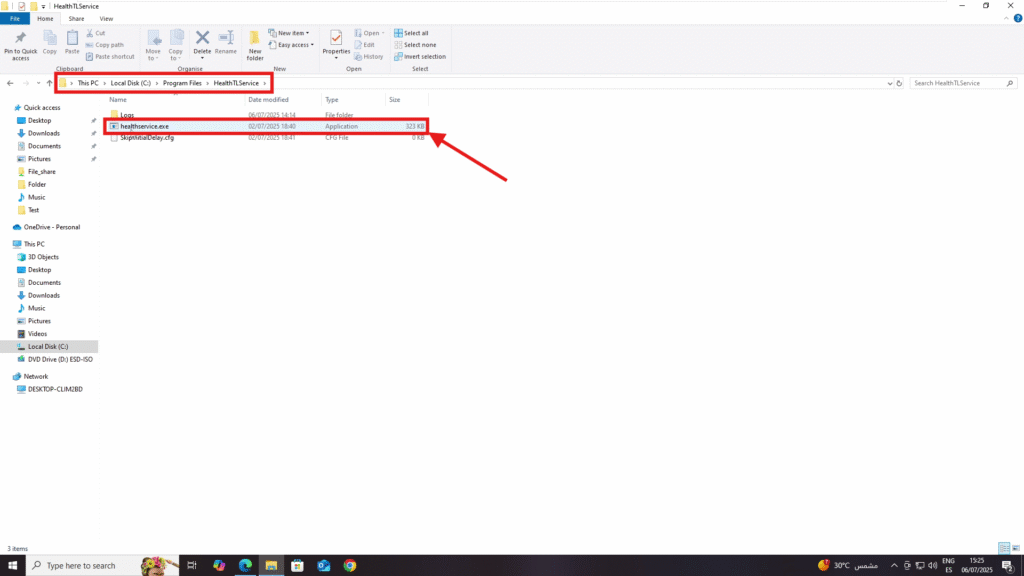Select Local Disk (C:) in navigation pane
This screenshot has width=1024, height=576.
pos(48,347)
